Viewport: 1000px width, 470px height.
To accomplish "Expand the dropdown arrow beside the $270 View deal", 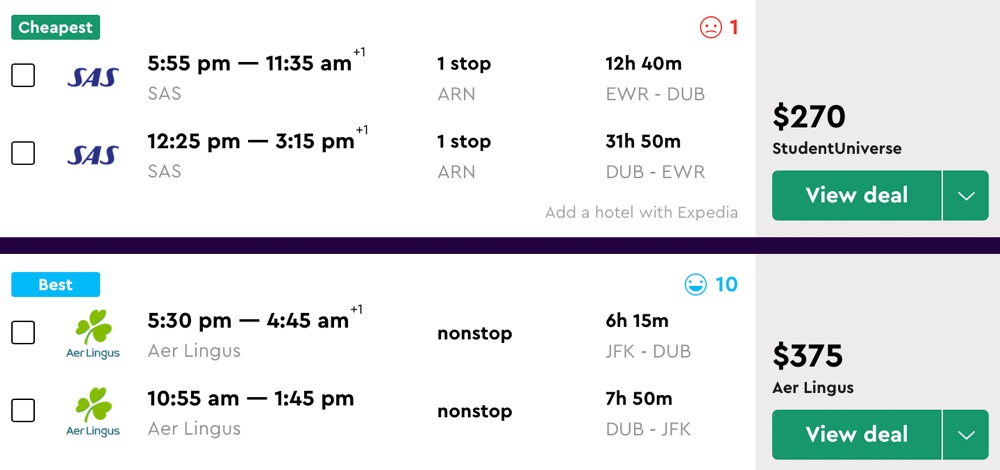I will [965, 195].
